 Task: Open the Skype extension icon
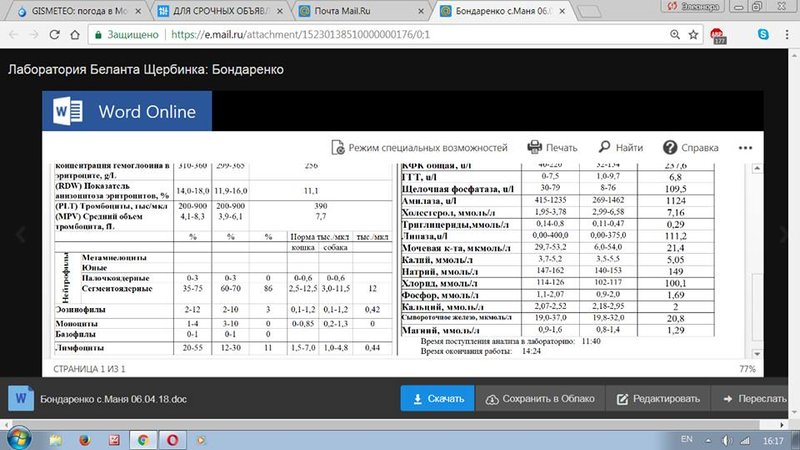click(x=763, y=34)
